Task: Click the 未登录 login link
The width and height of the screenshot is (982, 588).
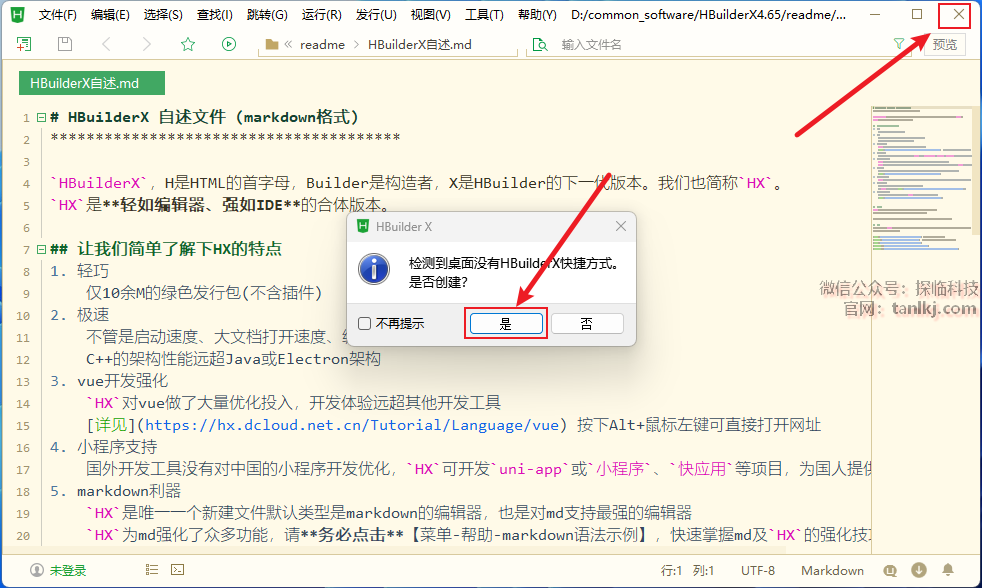Action: click(68, 570)
